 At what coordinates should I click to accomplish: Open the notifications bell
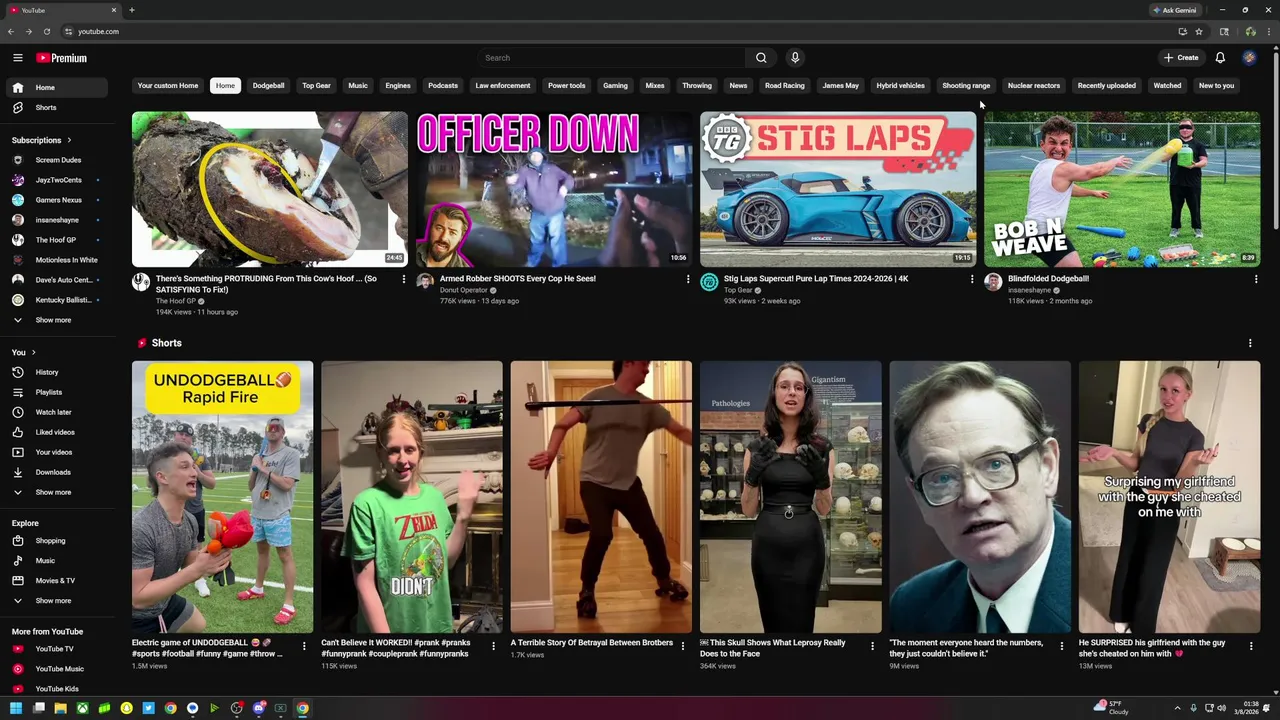[1220, 58]
